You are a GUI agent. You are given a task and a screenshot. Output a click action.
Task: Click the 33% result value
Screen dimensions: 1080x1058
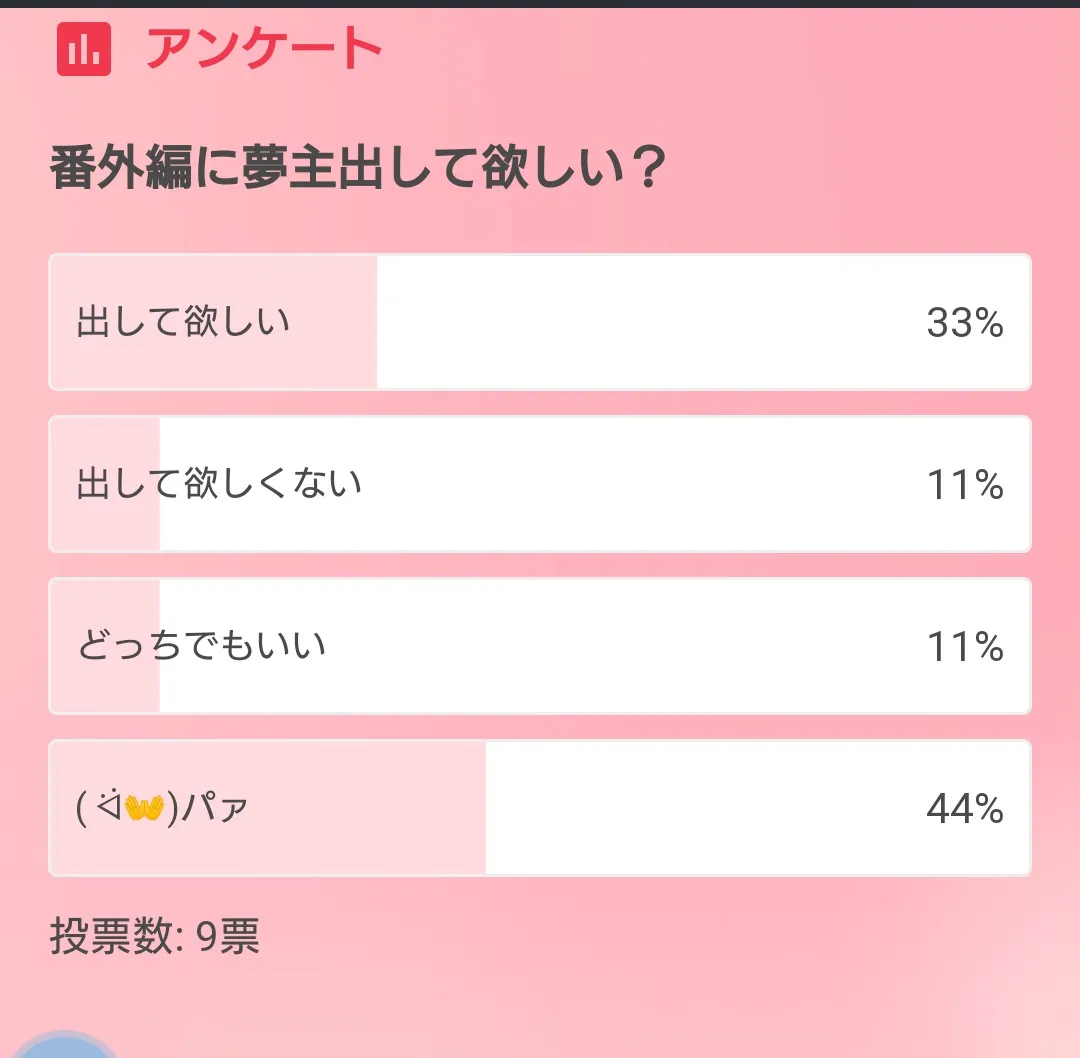[964, 323]
